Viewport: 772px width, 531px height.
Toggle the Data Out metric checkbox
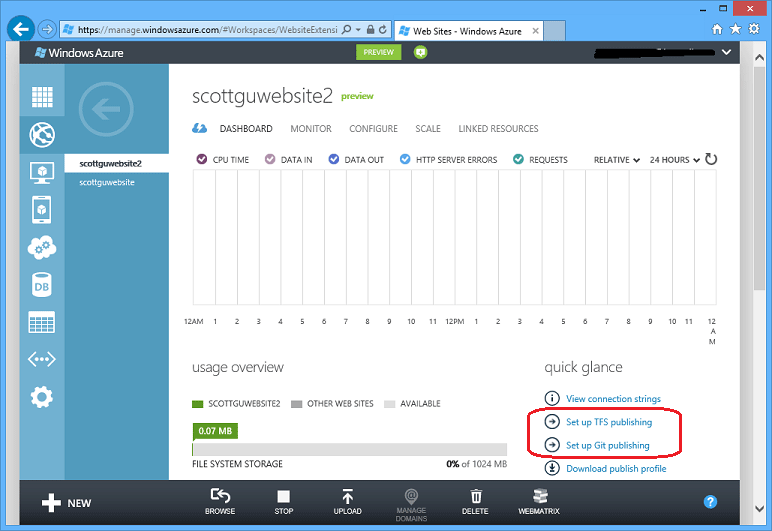(x=334, y=159)
